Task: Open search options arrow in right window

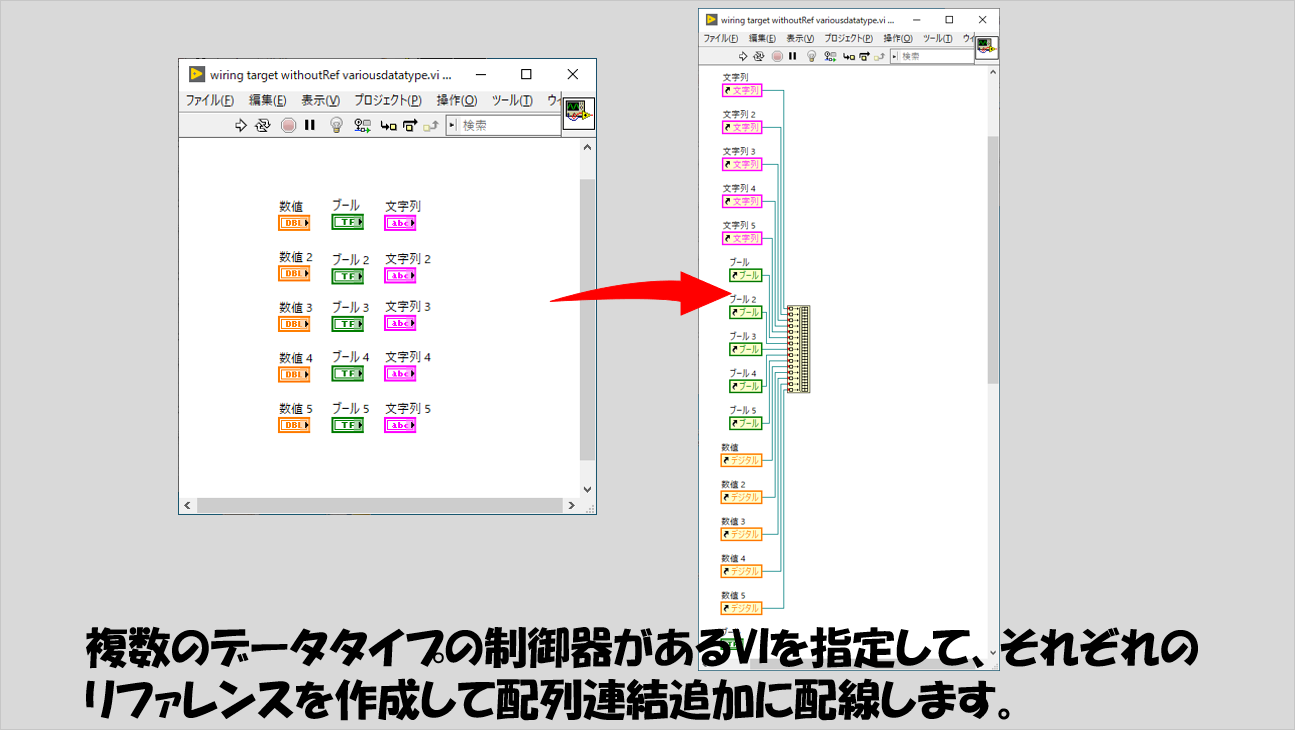Action: (x=895, y=57)
